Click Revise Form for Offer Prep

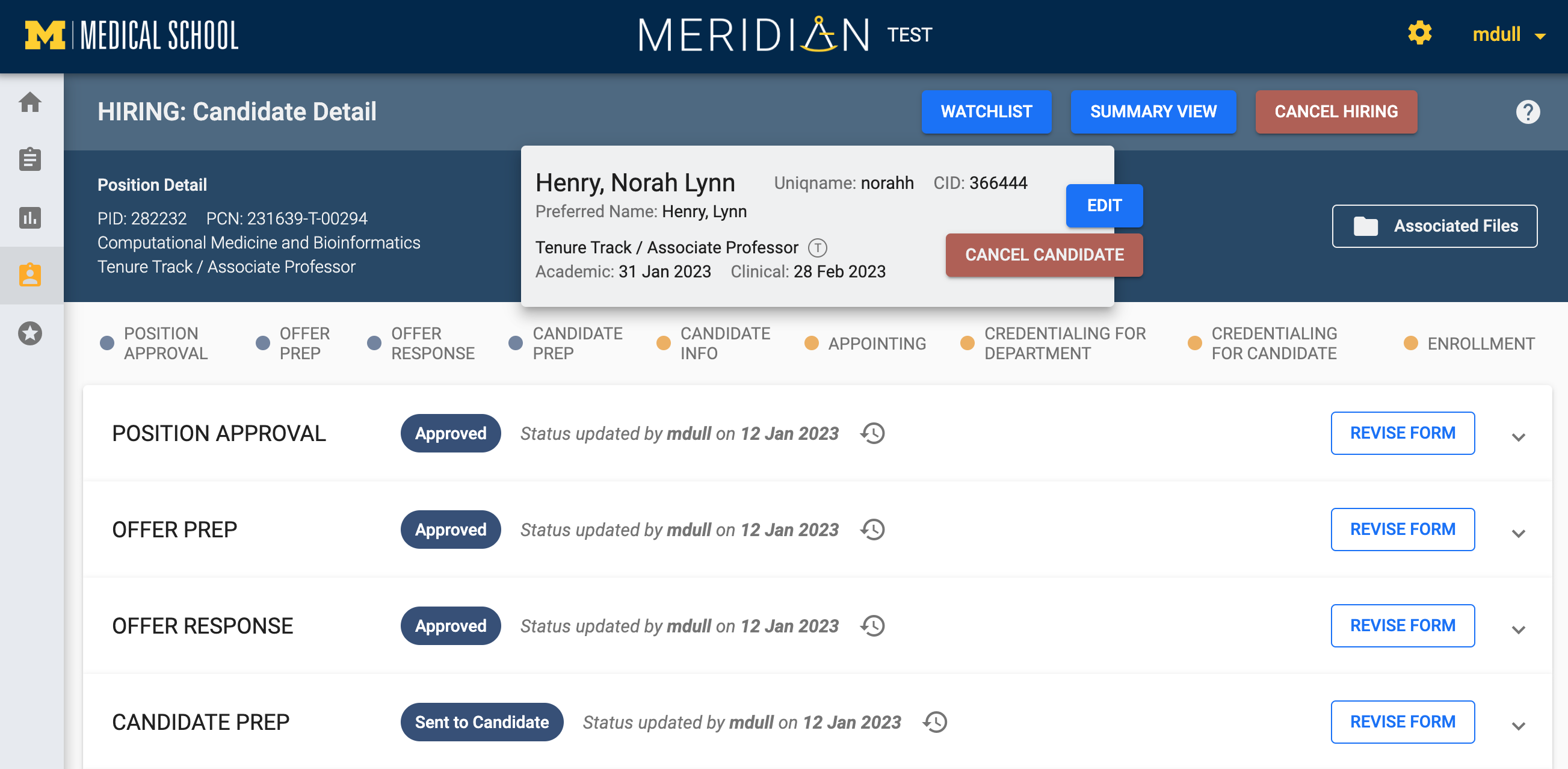pos(1402,529)
